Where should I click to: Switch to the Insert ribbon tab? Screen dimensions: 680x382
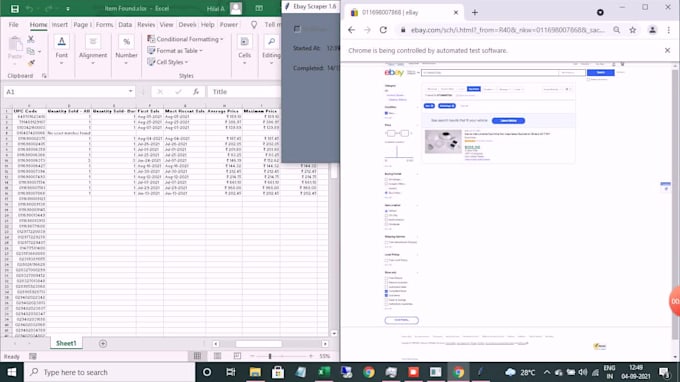coord(60,25)
